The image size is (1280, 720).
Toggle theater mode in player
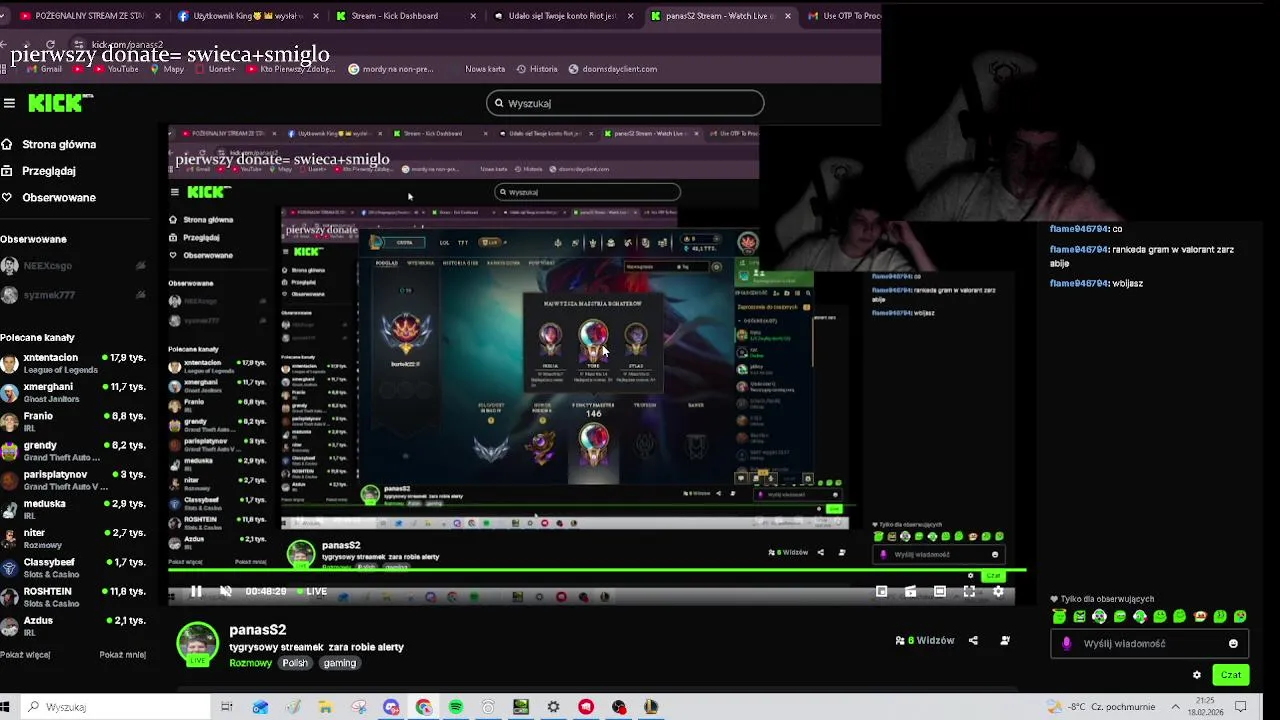pos(940,592)
